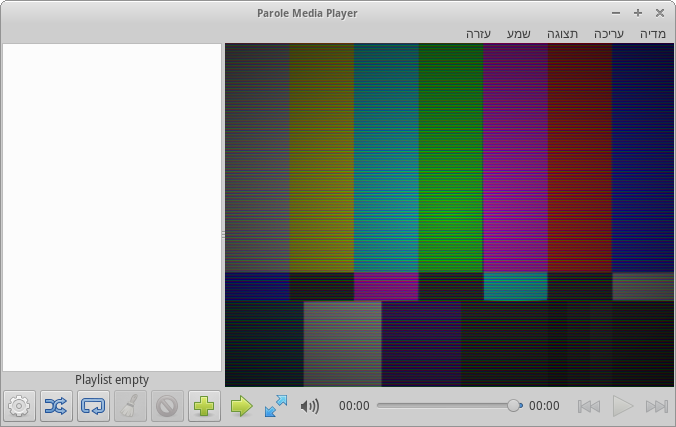676x427 pixels.
Task: Skip to the next track
Action: (656, 406)
